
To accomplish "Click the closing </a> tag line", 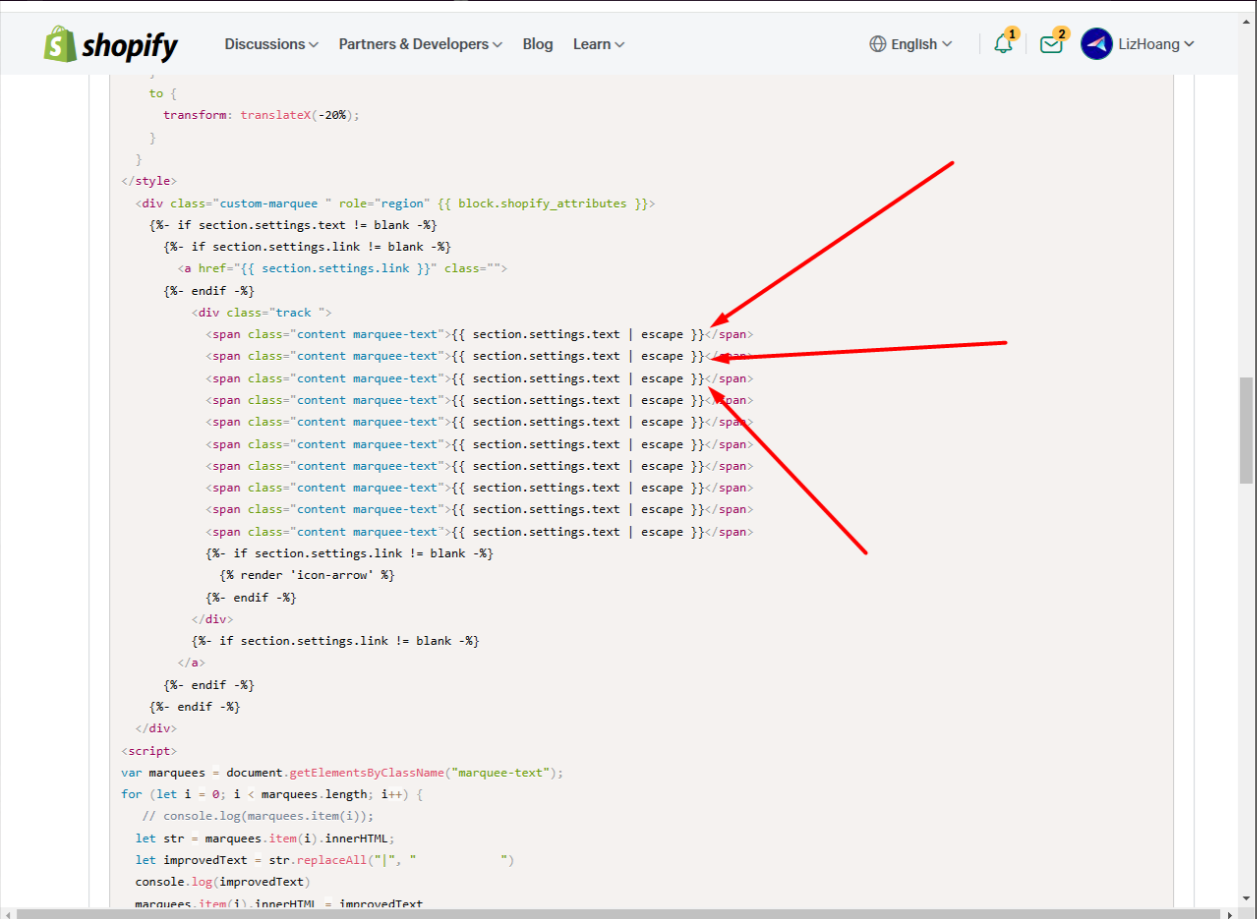I will 191,662.
